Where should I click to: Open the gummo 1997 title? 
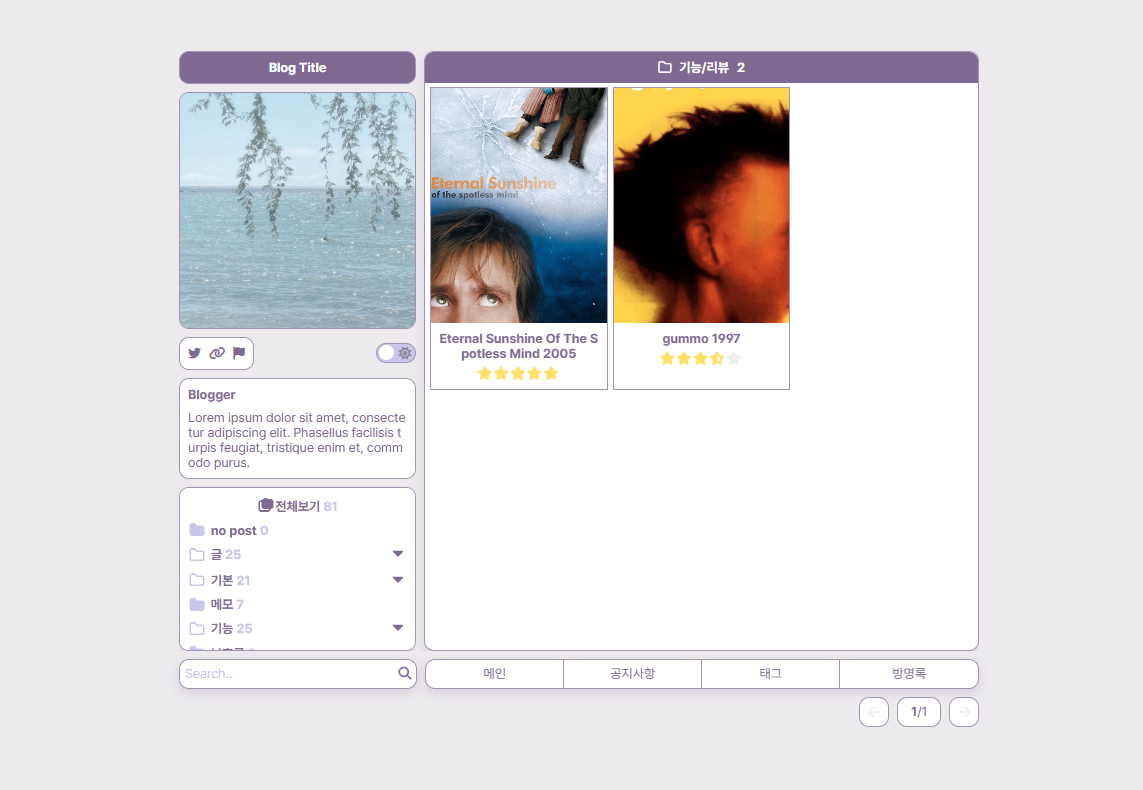coord(701,339)
